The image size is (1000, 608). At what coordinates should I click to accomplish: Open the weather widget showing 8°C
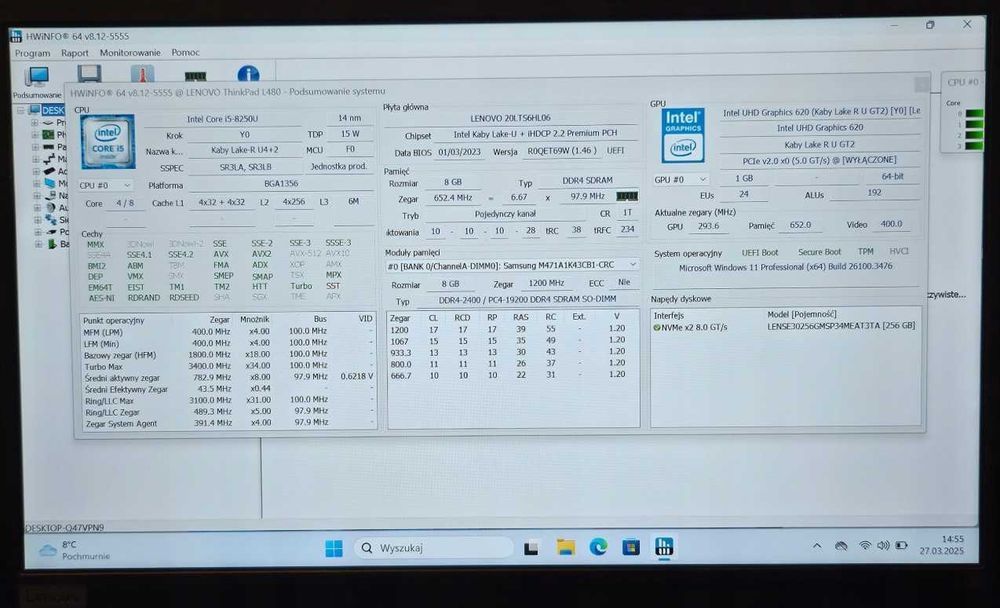tap(74, 550)
